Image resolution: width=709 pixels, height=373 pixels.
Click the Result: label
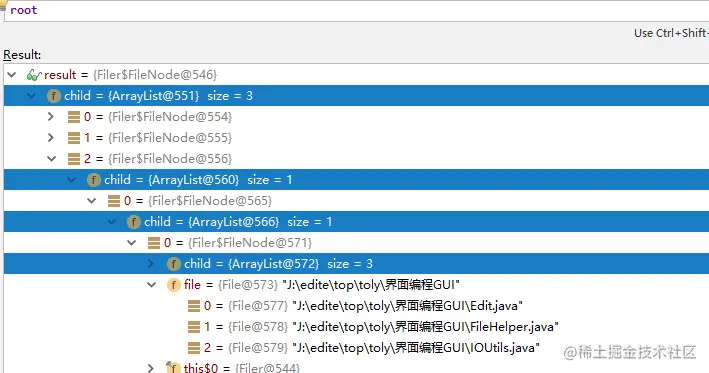(22, 55)
